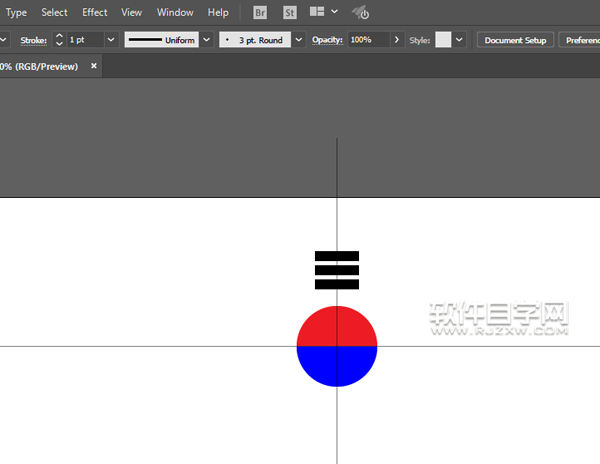Expand the opacity slider arrow
Image resolution: width=600 pixels, height=464 pixels.
[x=397, y=40]
